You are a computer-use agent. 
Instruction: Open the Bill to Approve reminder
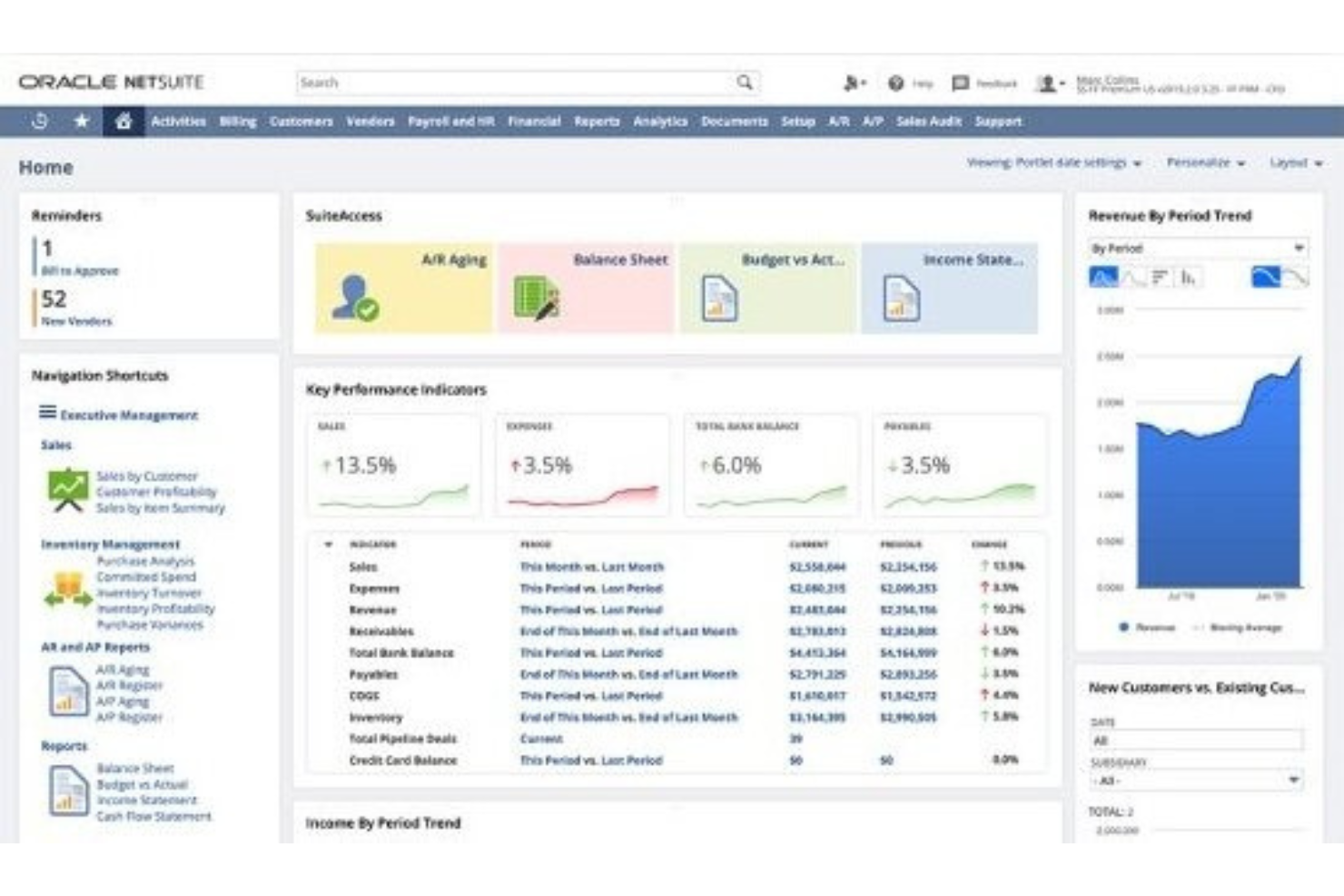pyautogui.click(x=80, y=271)
